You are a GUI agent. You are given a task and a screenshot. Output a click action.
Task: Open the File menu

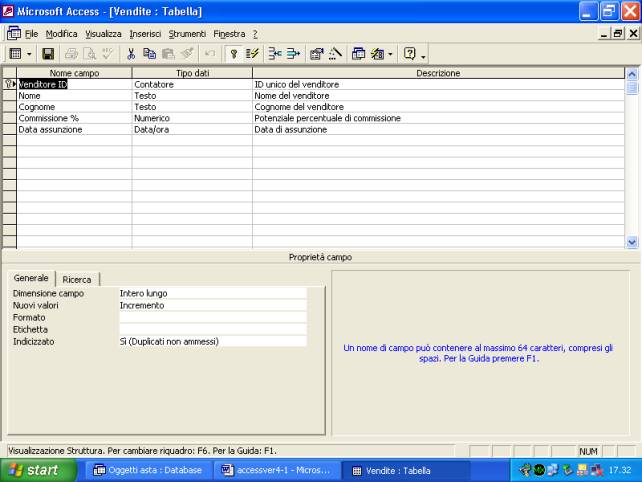(31, 34)
